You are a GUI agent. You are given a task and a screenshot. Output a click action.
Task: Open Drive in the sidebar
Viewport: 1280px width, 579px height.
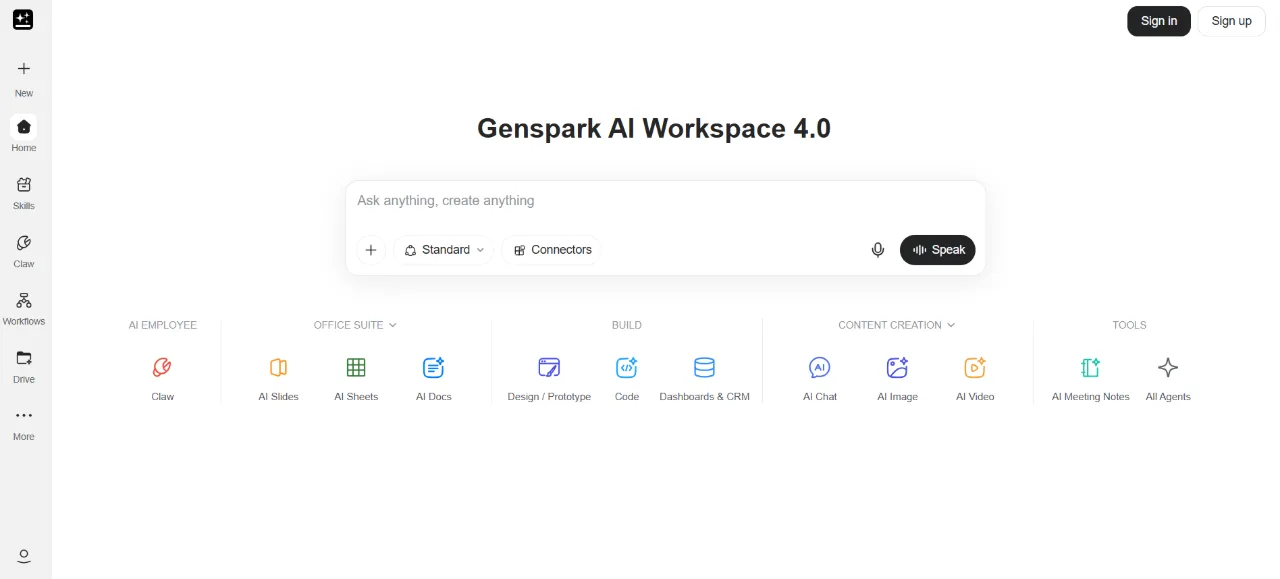tap(24, 365)
